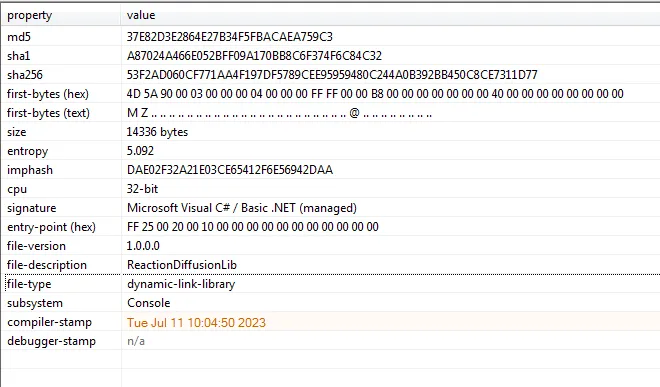Viewport: 660px width, 387px height.
Task: Select imphash value DAE02F32A21E03CE65412F6E56942DAA
Action: coord(230,170)
